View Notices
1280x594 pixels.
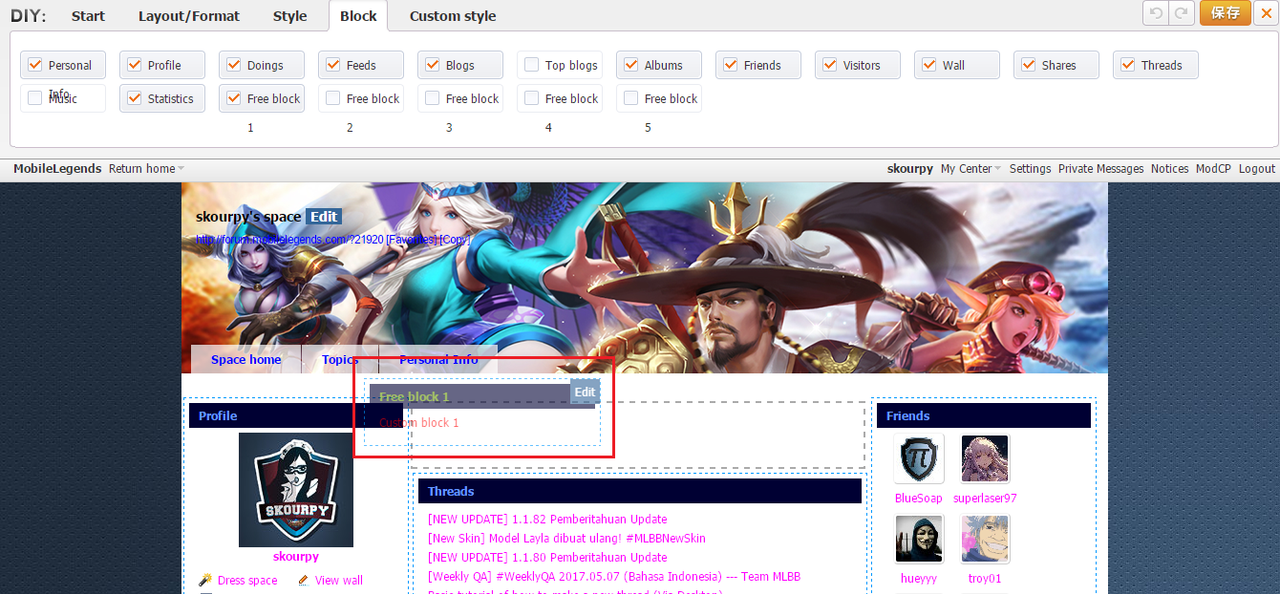pyautogui.click(x=1170, y=169)
